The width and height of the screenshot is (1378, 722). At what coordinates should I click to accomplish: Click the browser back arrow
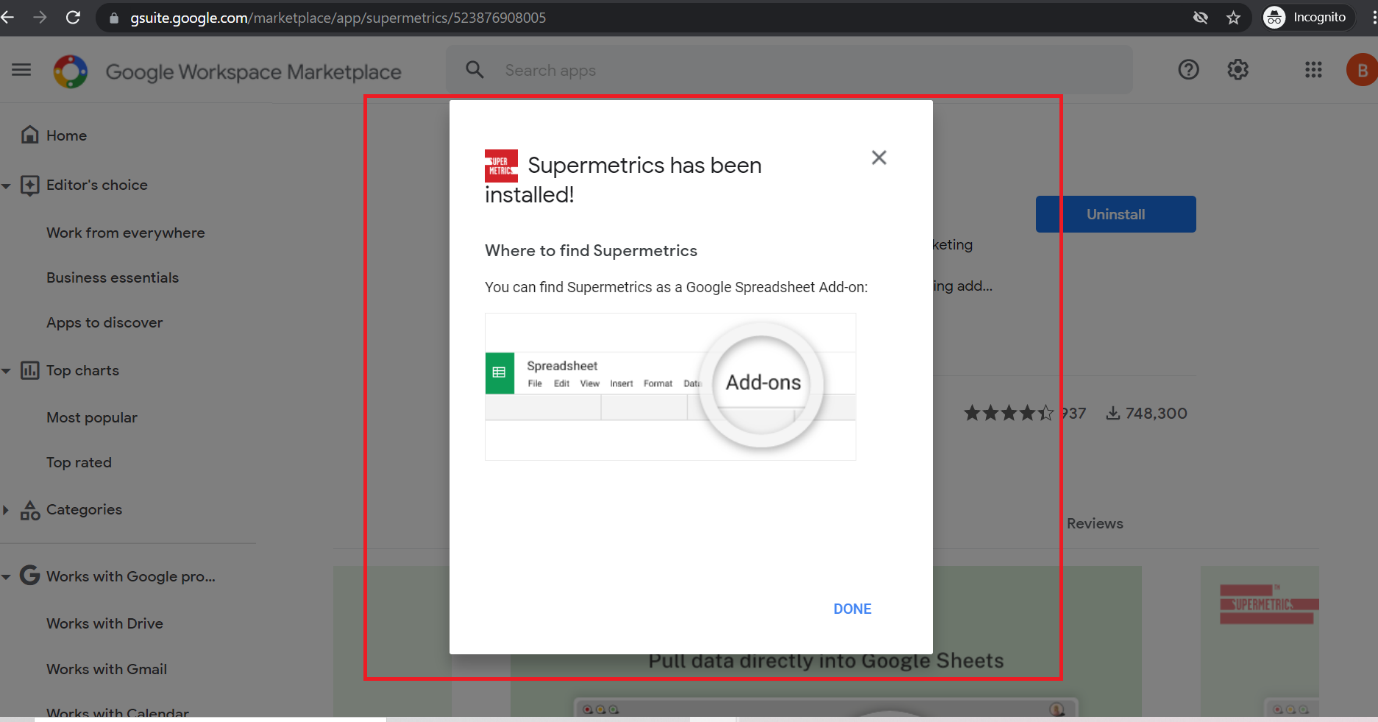pyautogui.click(x=8, y=17)
